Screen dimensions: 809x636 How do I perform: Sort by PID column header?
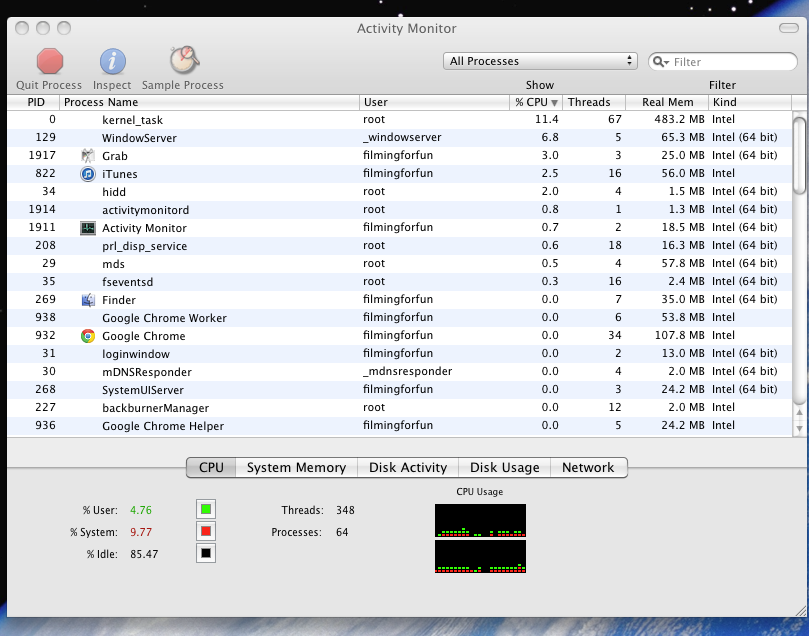(34, 102)
